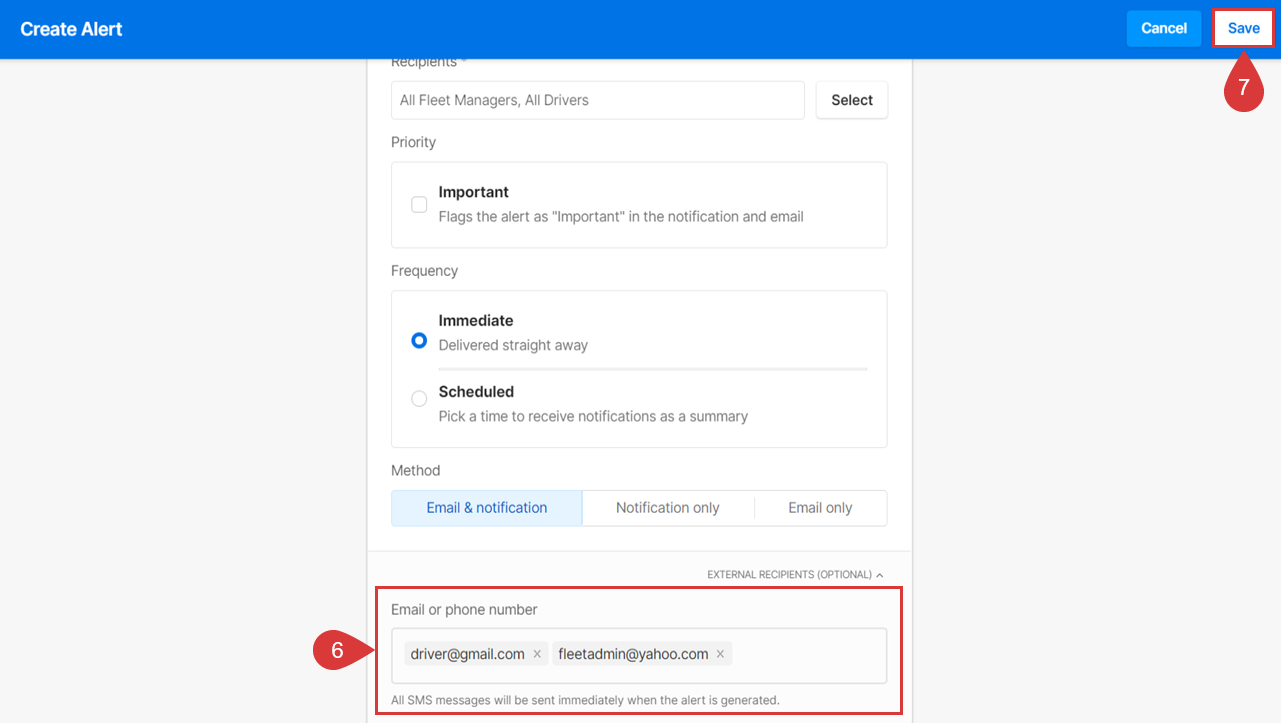Click the fleetadmin@yahoo.com chip text
This screenshot has width=1281, height=723.
633,654
